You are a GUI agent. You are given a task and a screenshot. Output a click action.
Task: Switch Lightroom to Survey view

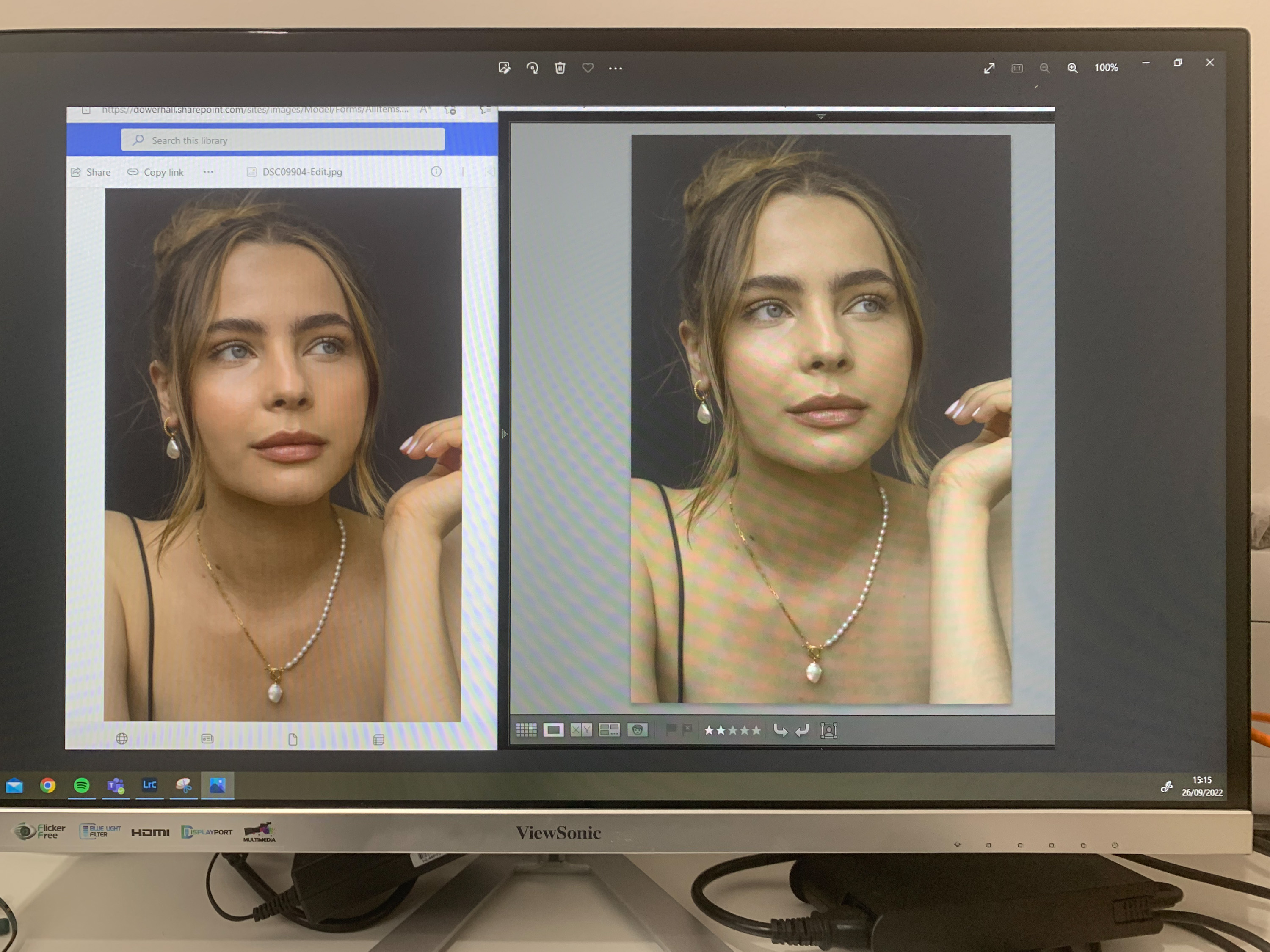coord(609,730)
